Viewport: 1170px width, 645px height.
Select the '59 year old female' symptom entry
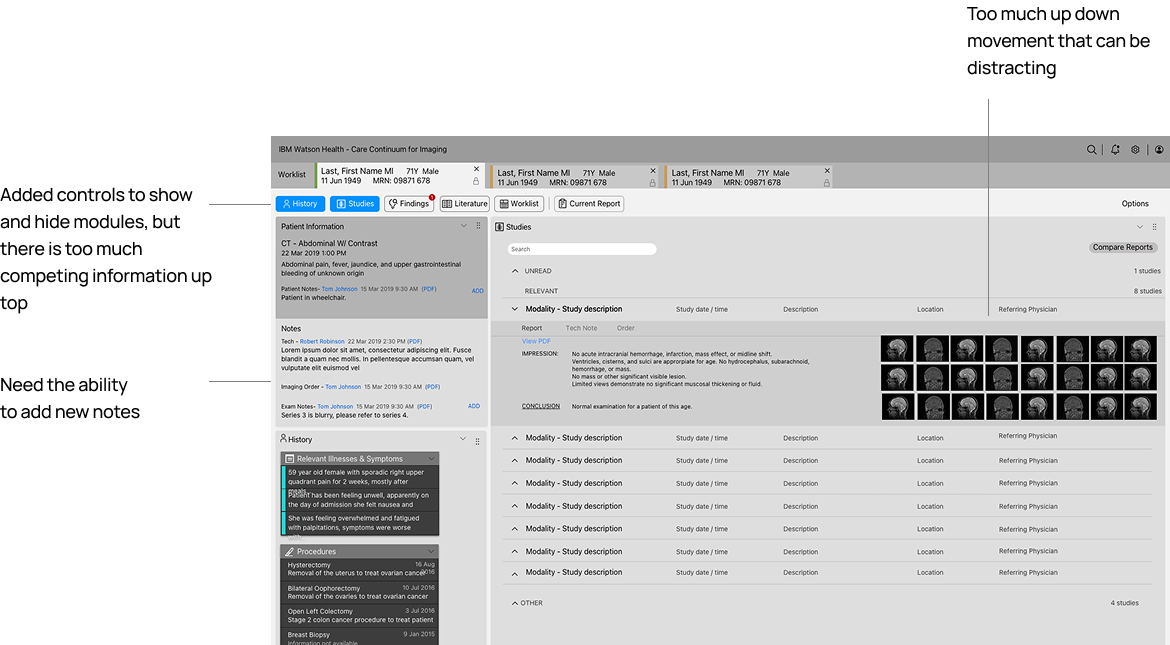(360, 477)
